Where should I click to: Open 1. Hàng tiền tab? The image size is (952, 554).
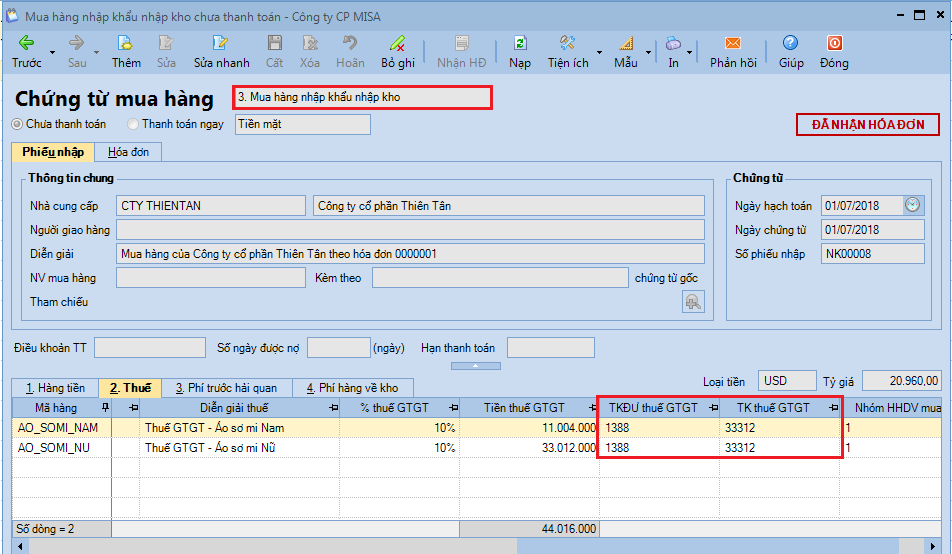(55, 388)
